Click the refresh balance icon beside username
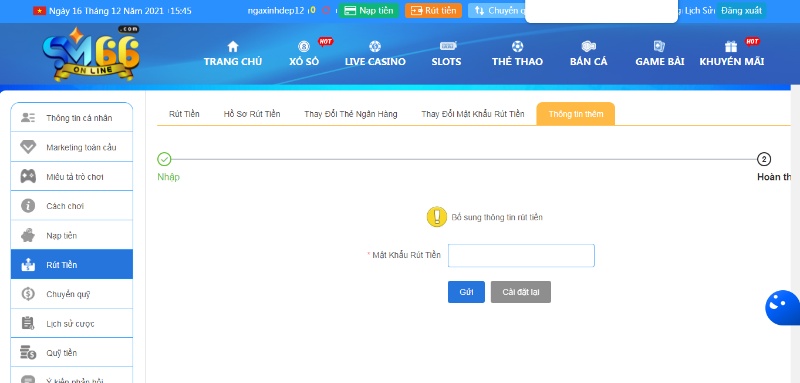The image size is (800, 383). (326, 10)
